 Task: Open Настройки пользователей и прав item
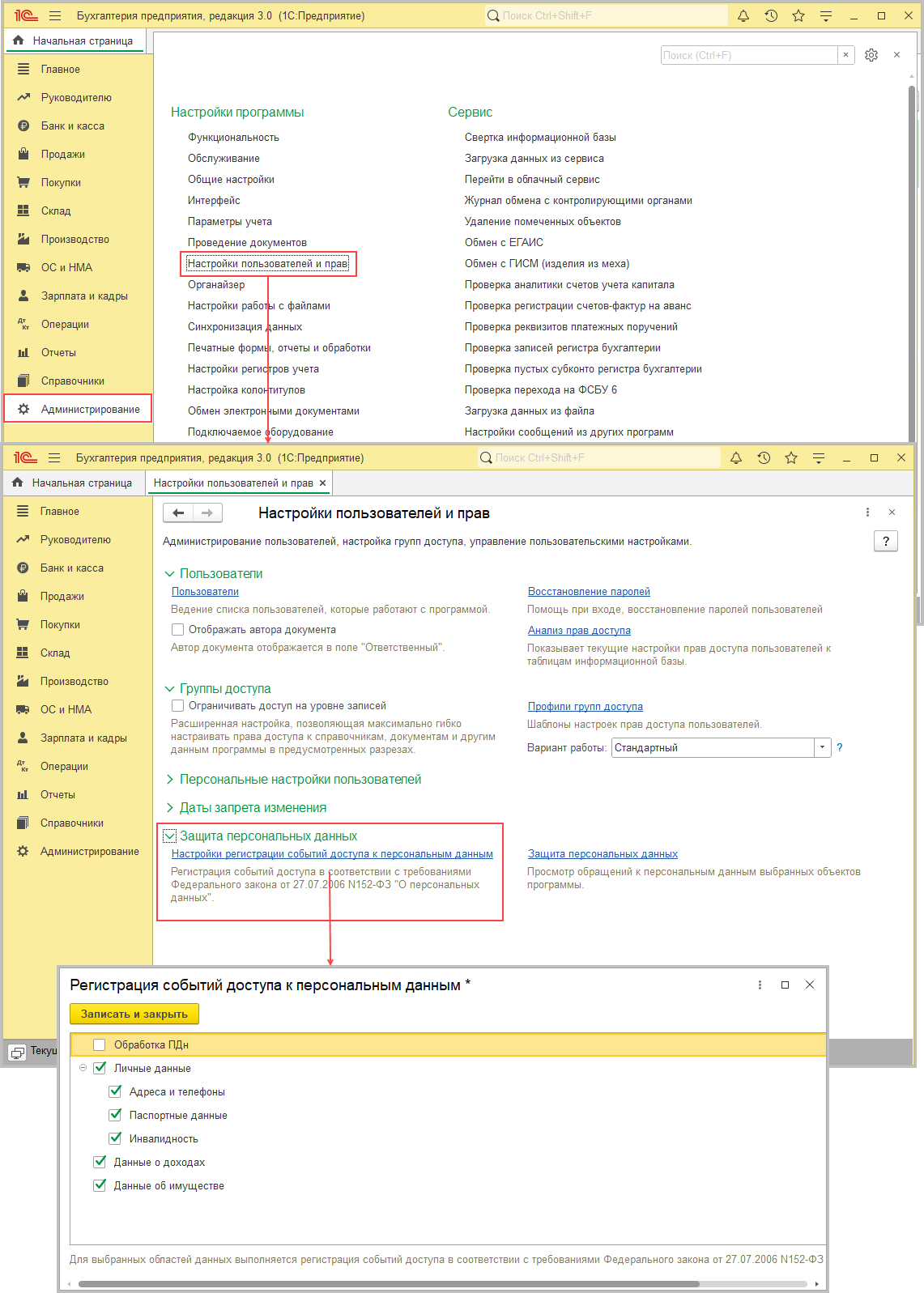pyautogui.click(x=267, y=263)
